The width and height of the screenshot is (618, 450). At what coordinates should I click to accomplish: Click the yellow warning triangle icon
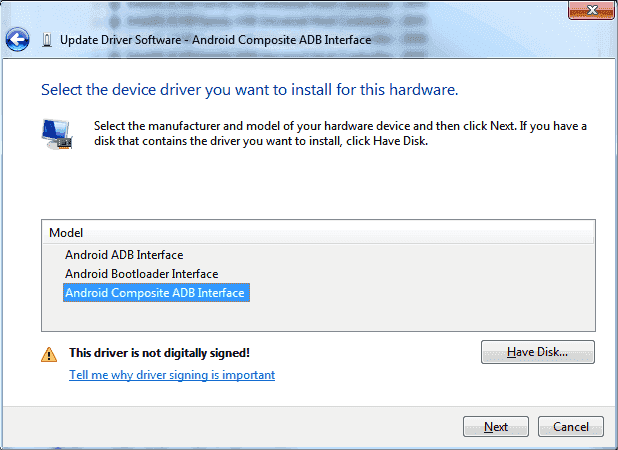[x=49, y=354]
